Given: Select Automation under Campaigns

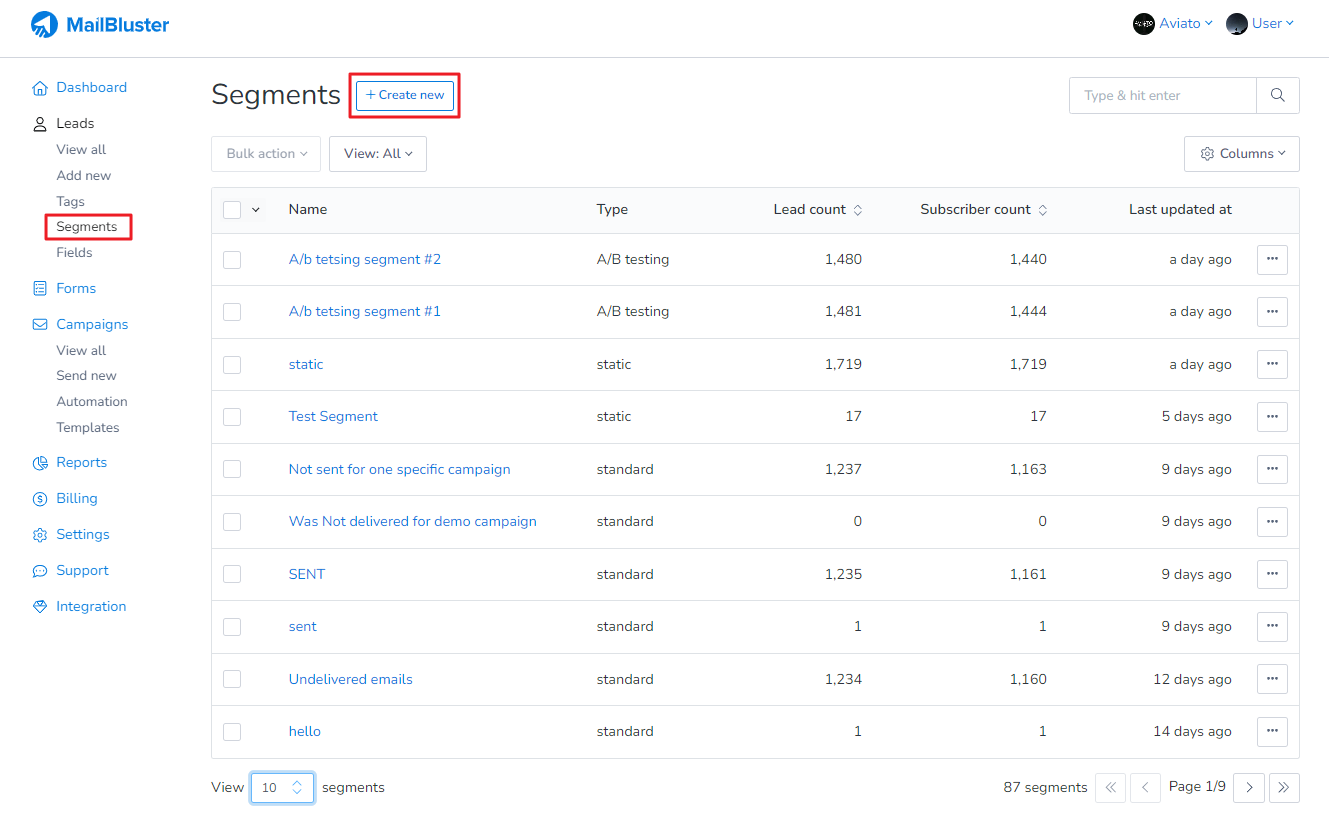Looking at the screenshot, I should tap(92, 402).
